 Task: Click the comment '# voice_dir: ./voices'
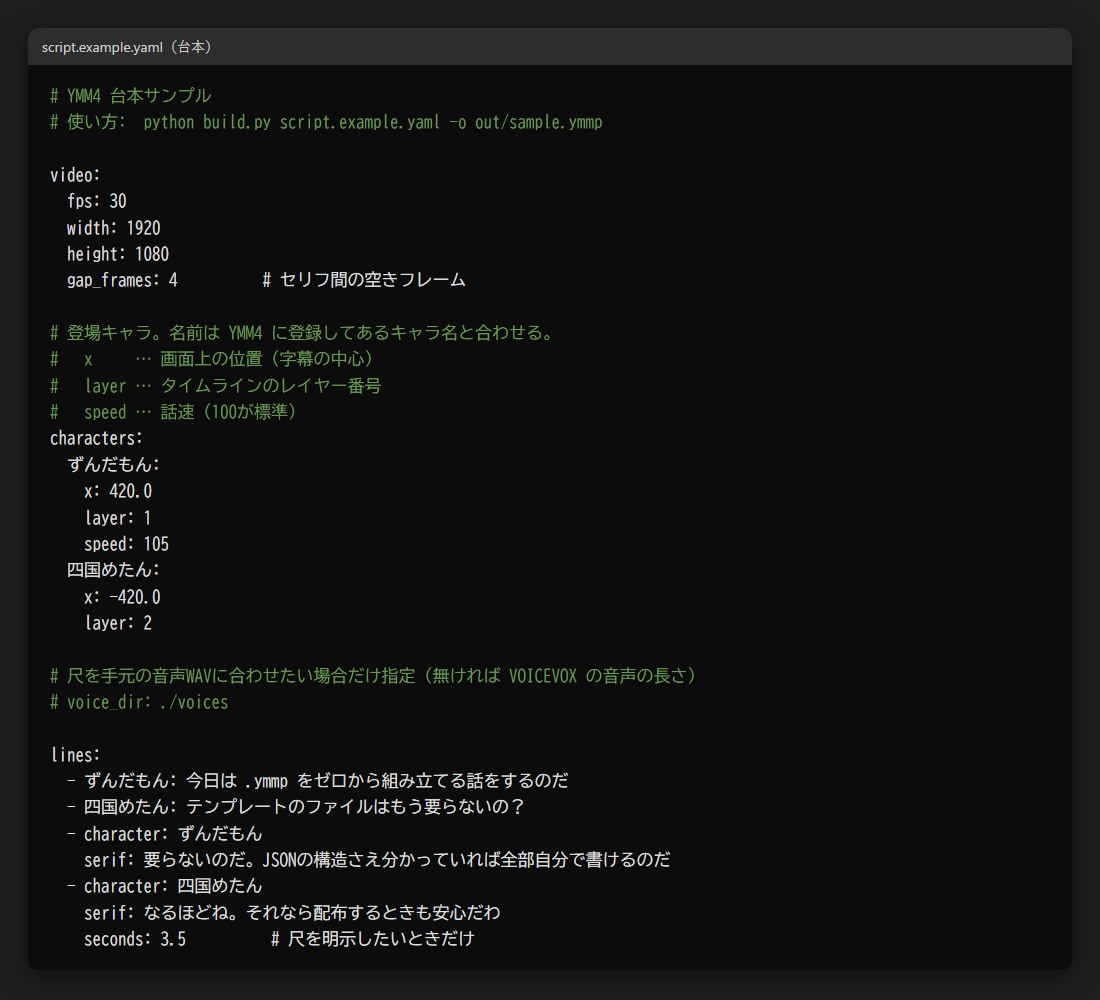tap(139, 702)
